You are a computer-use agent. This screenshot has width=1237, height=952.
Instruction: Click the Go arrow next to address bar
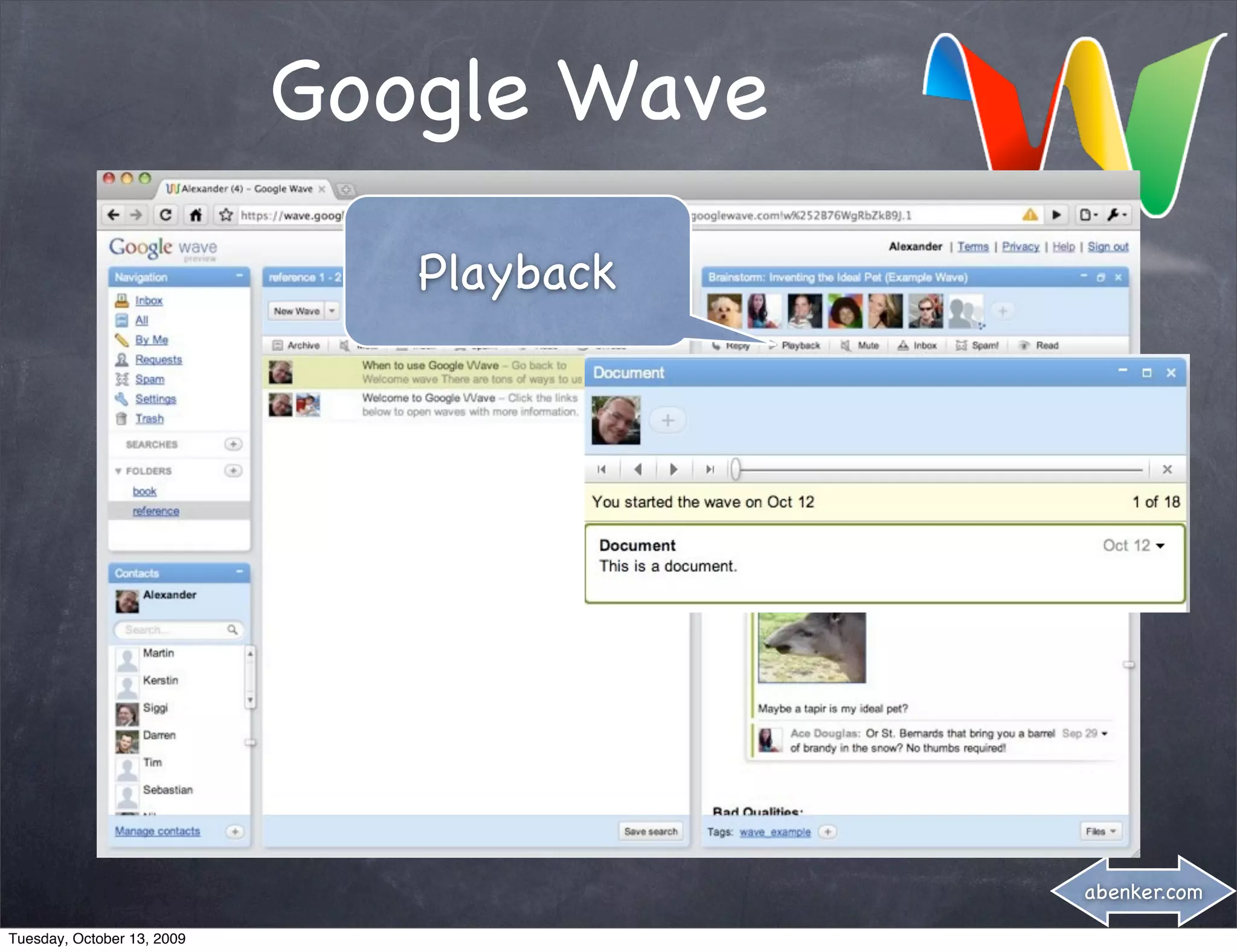click(x=1056, y=214)
